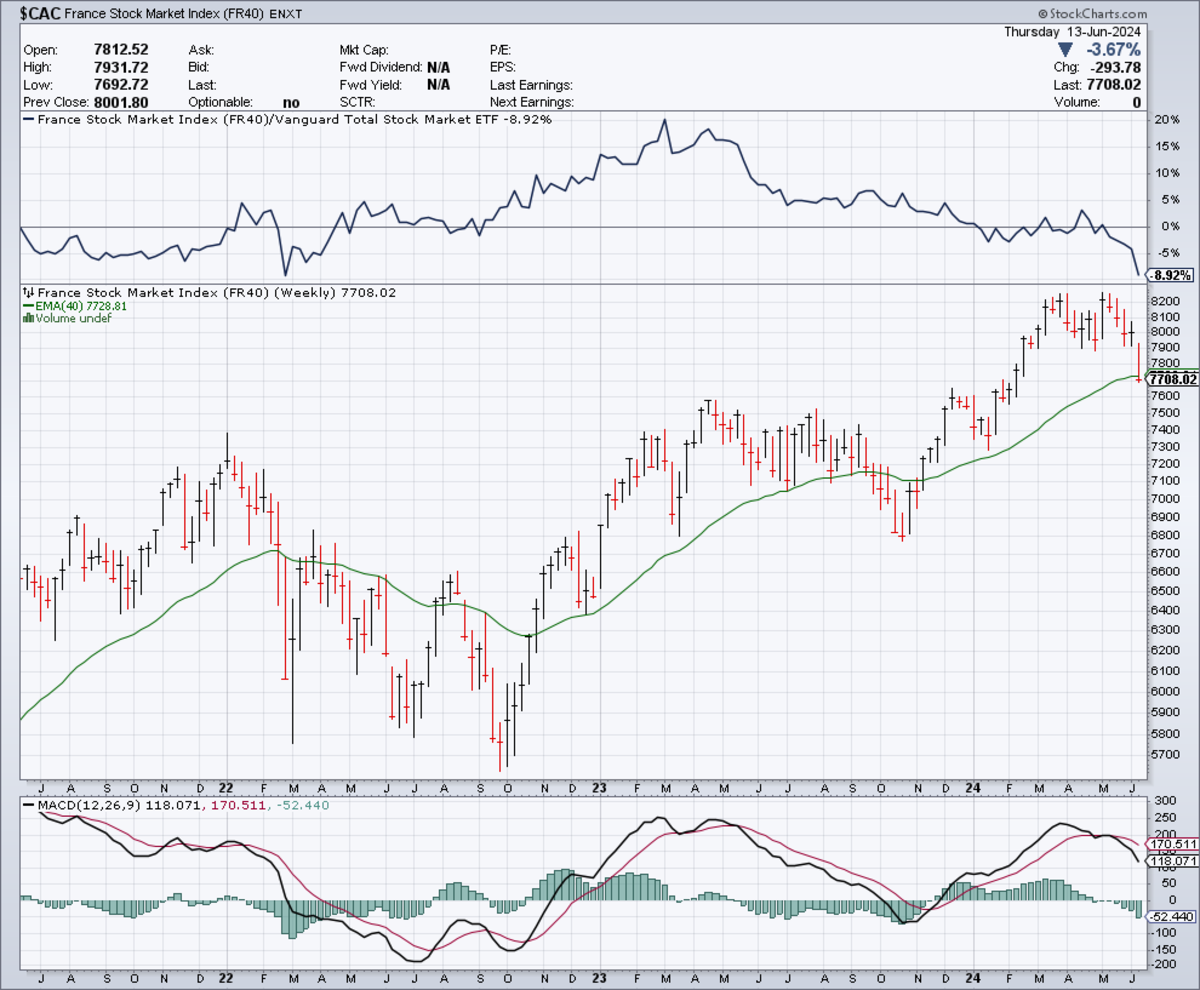Screen dimensions: 1200x990
Task: Select the -8.92% relative strength value tag
Action: point(1170,275)
